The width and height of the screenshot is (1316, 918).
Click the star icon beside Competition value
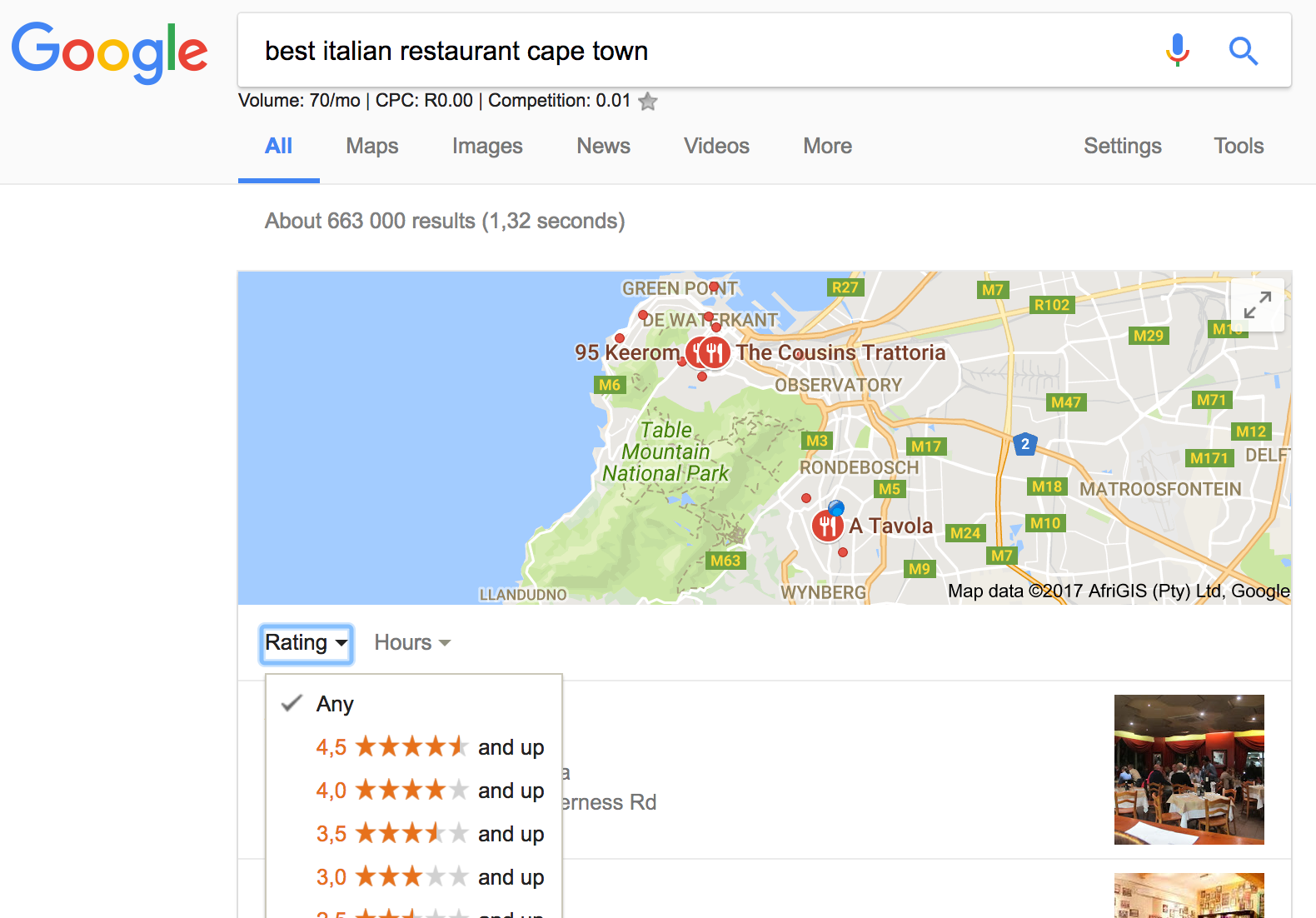(648, 102)
